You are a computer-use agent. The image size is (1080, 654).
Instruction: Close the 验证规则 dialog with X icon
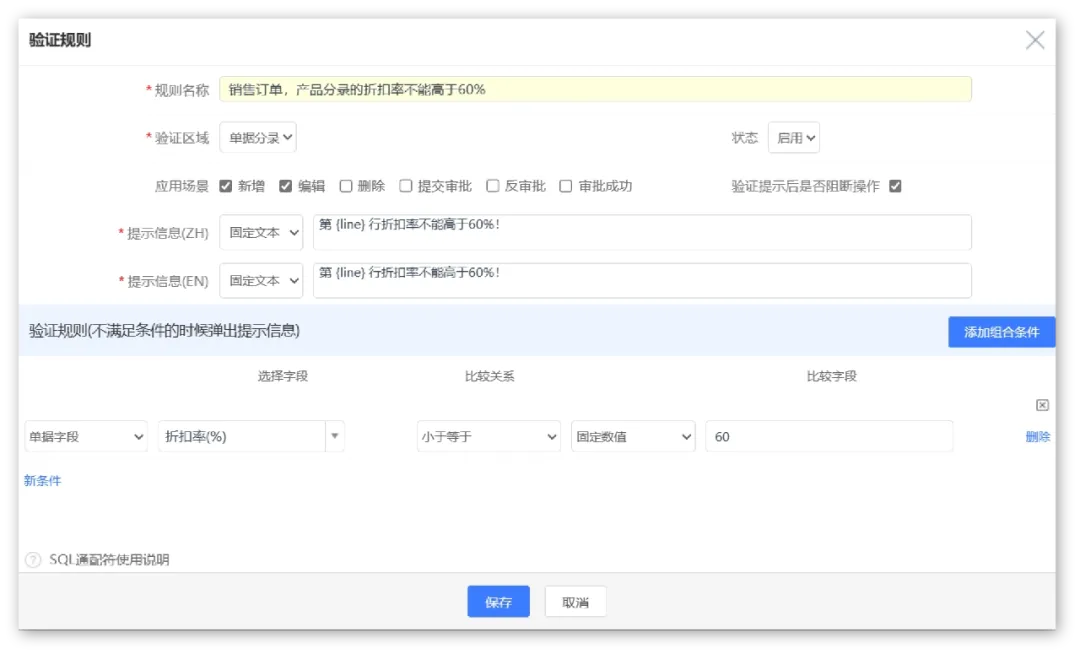pyautogui.click(x=1035, y=40)
